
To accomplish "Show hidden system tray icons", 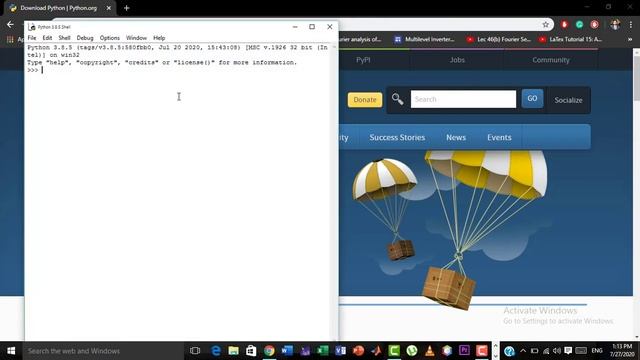I will [x=523, y=351].
